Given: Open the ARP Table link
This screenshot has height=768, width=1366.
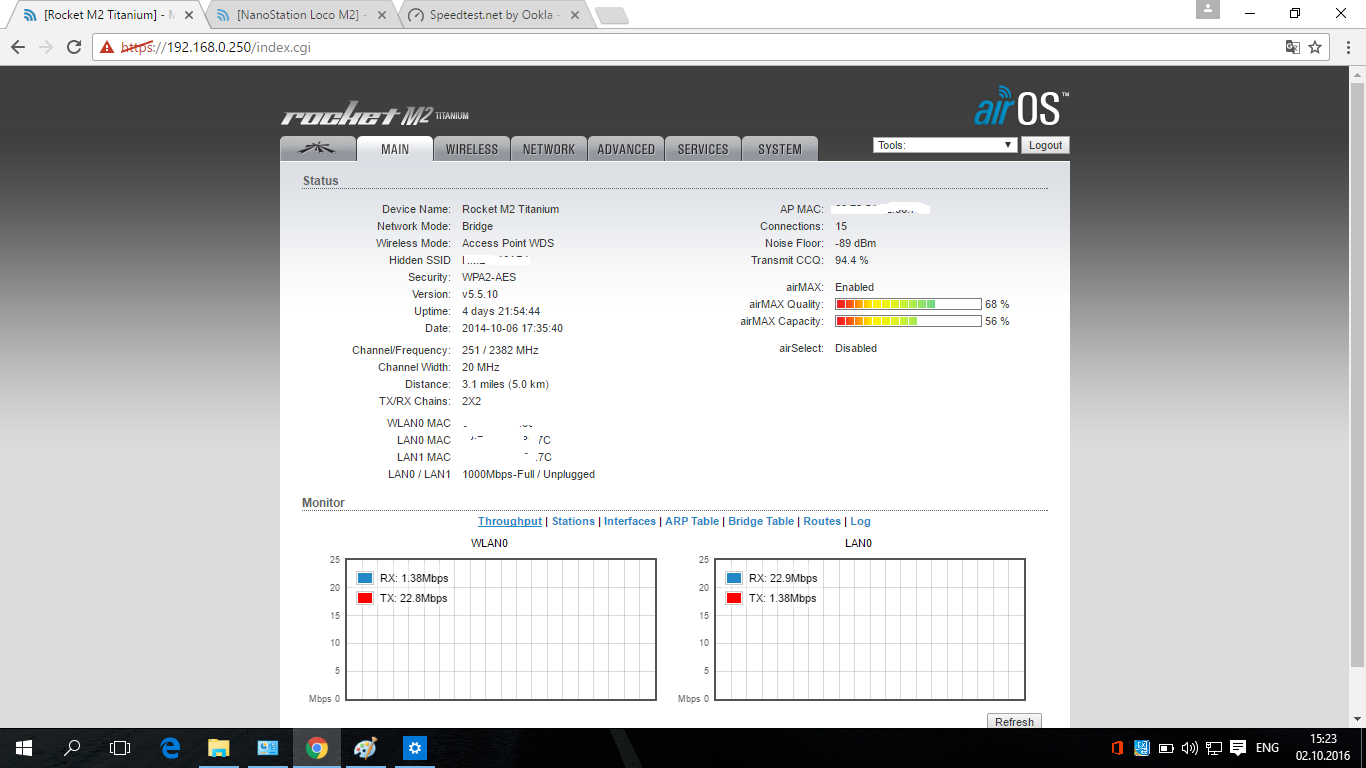Looking at the screenshot, I should pyautogui.click(x=692, y=521).
